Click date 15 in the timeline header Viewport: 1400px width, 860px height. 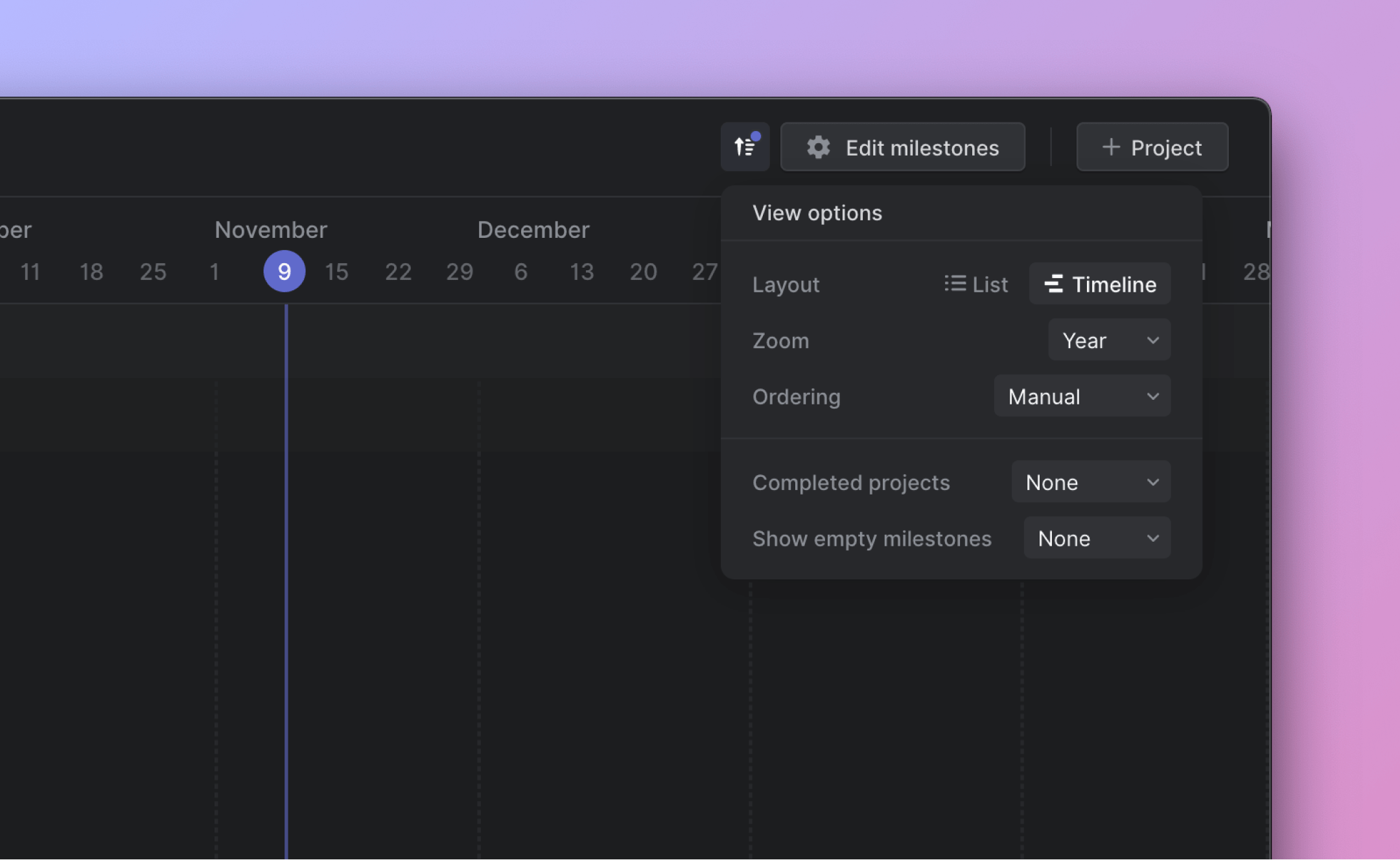point(336,272)
